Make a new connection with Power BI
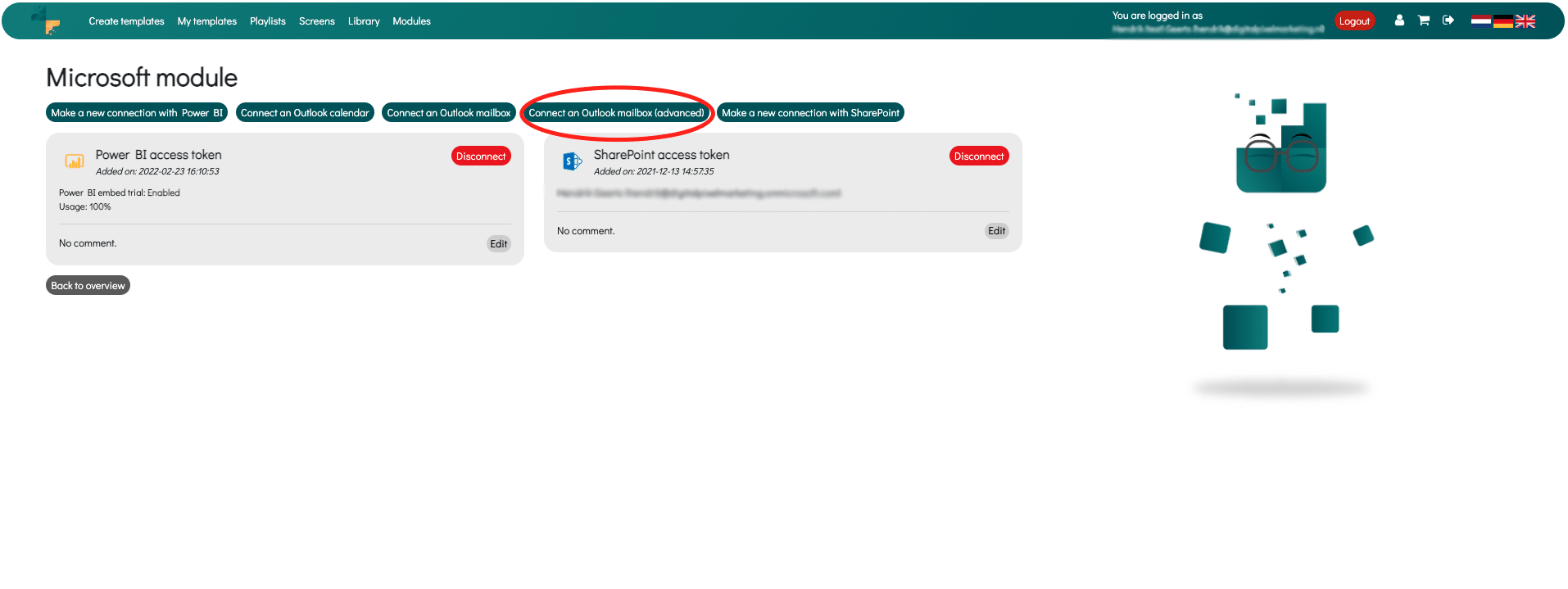Screen dimensions: 1568x589 point(137,113)
